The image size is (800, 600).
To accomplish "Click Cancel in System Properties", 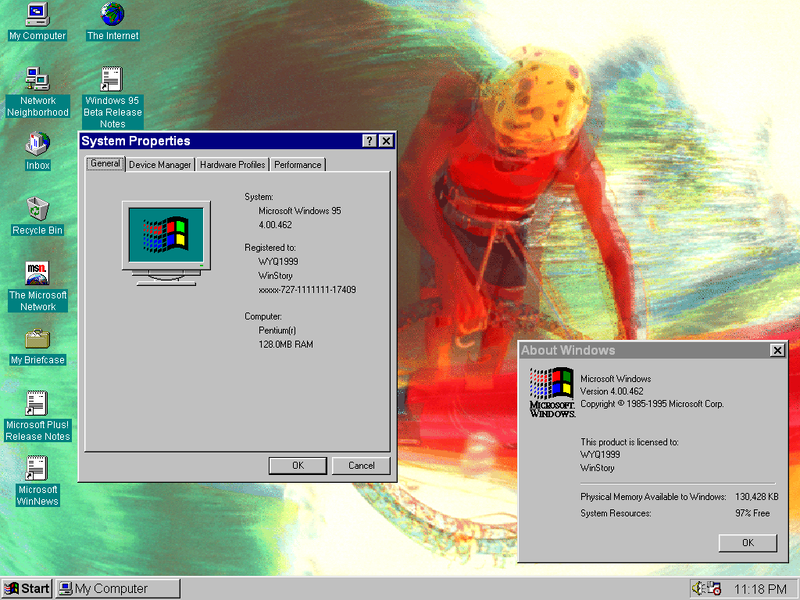I will point(361,465).
